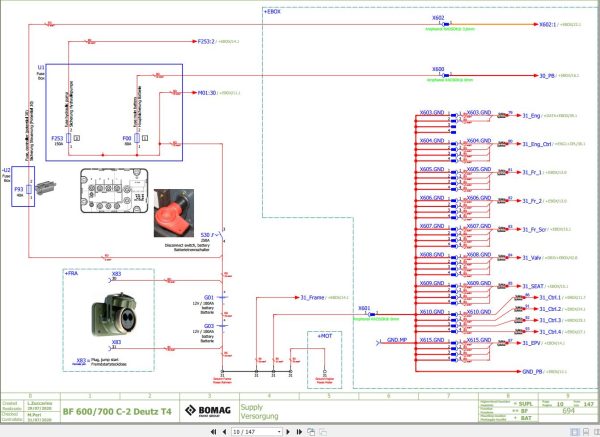Click the previous view icon beside last page
The image size is (600, 437).
pos(311,432)
